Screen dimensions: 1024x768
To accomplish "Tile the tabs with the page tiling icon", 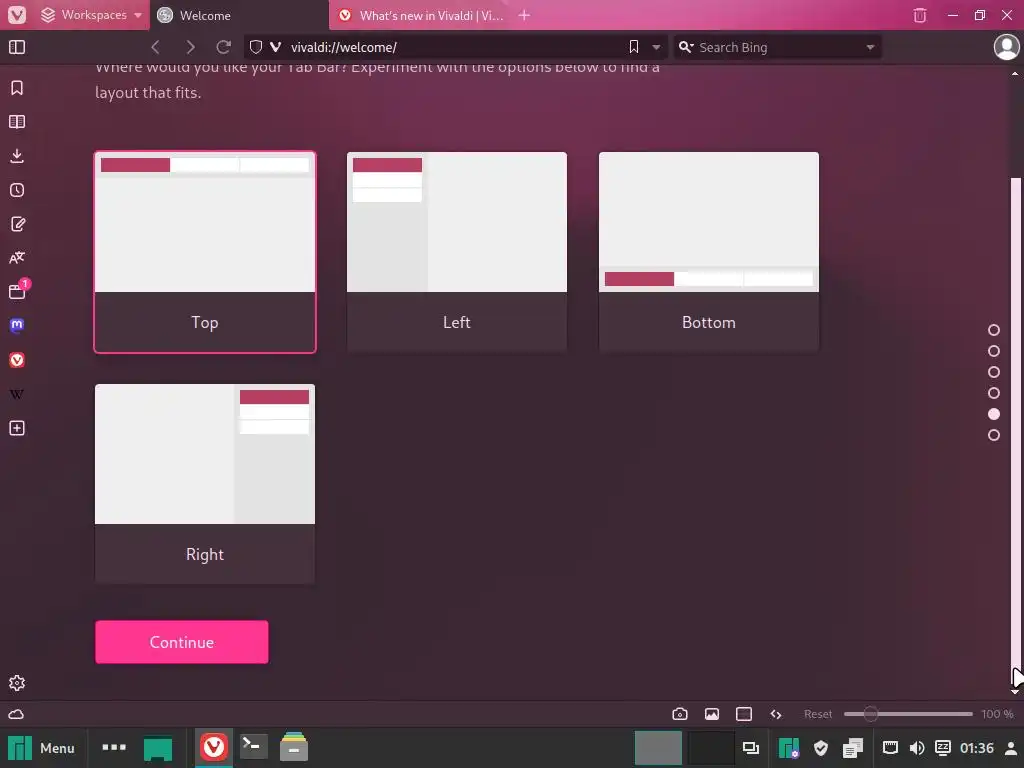I will [744, 714].
